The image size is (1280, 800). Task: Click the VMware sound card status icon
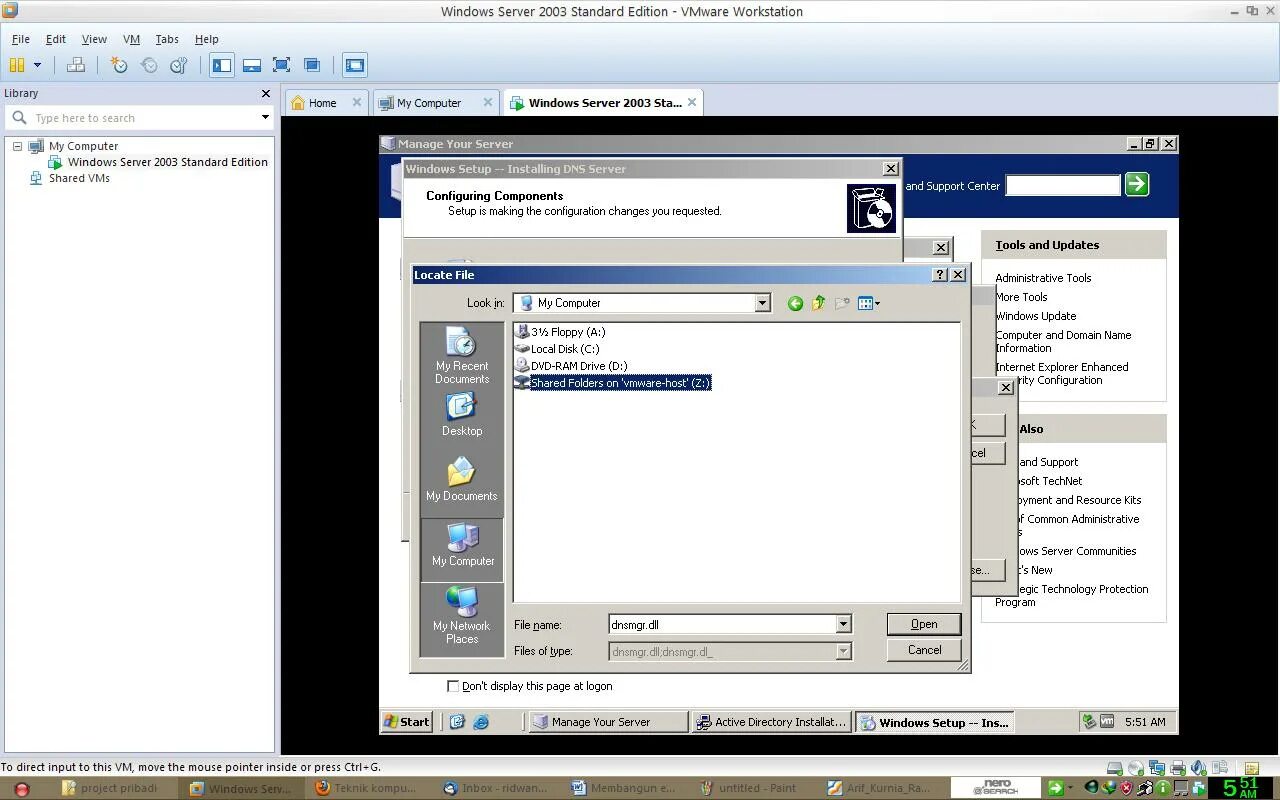pyautogui.click(x=1198, y=768)
